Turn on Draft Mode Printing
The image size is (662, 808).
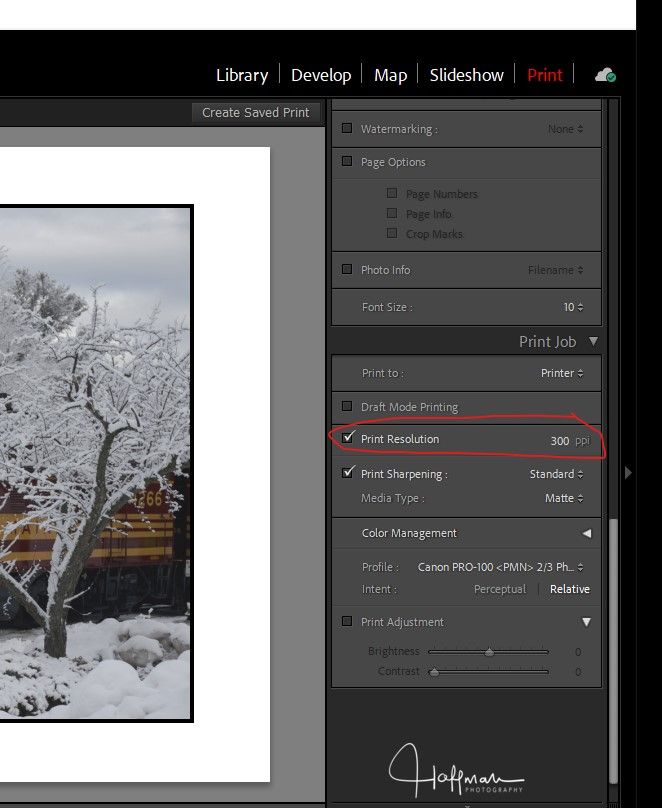click(347, 407)
